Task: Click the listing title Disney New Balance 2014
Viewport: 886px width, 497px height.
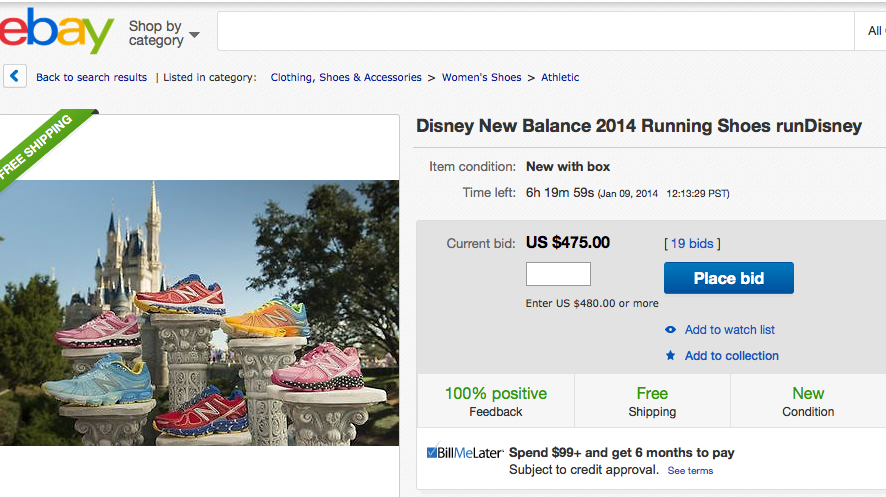Action: 639,126
